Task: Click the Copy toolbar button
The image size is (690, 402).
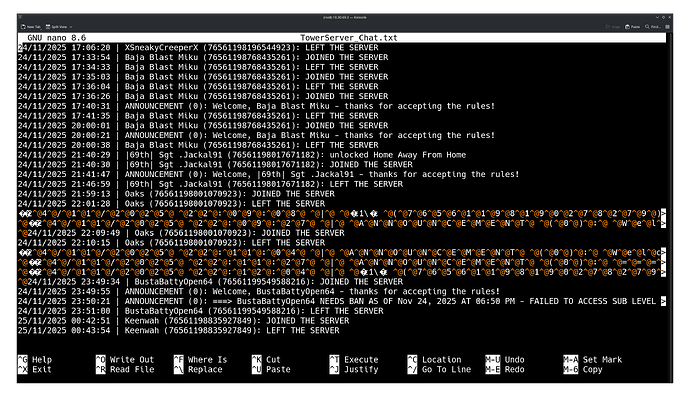Action: click(x=613, y=27)
